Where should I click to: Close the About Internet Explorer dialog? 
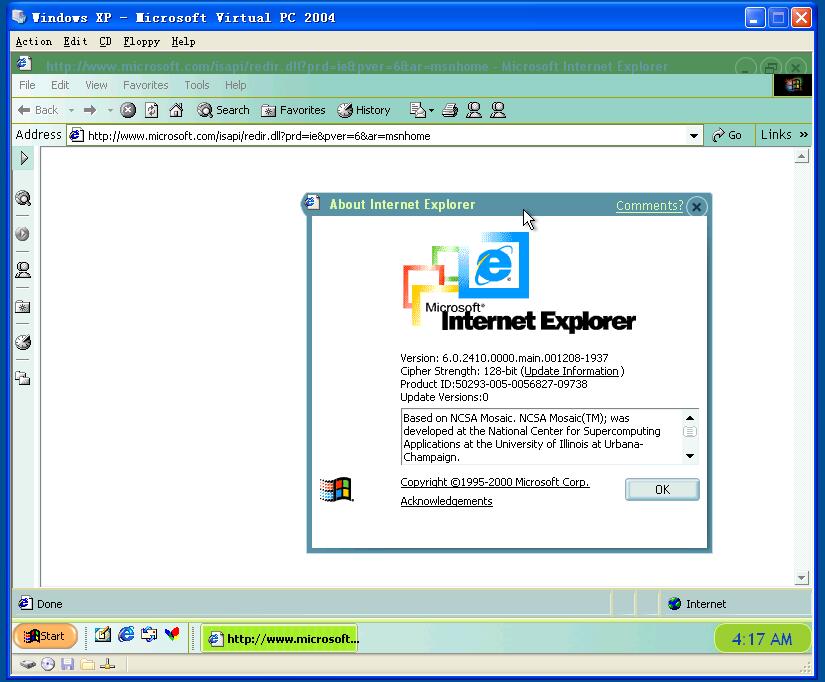pyautogui.click(x=697, y=207)
